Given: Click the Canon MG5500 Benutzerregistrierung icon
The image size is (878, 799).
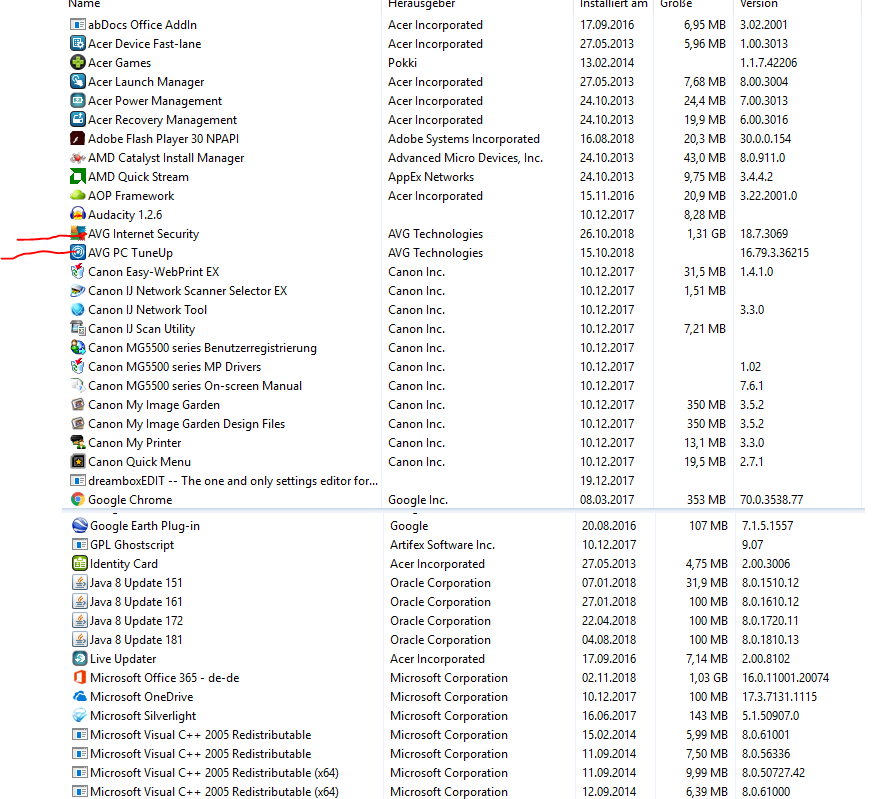Looking at the screenshot, I should pos(78,348).
